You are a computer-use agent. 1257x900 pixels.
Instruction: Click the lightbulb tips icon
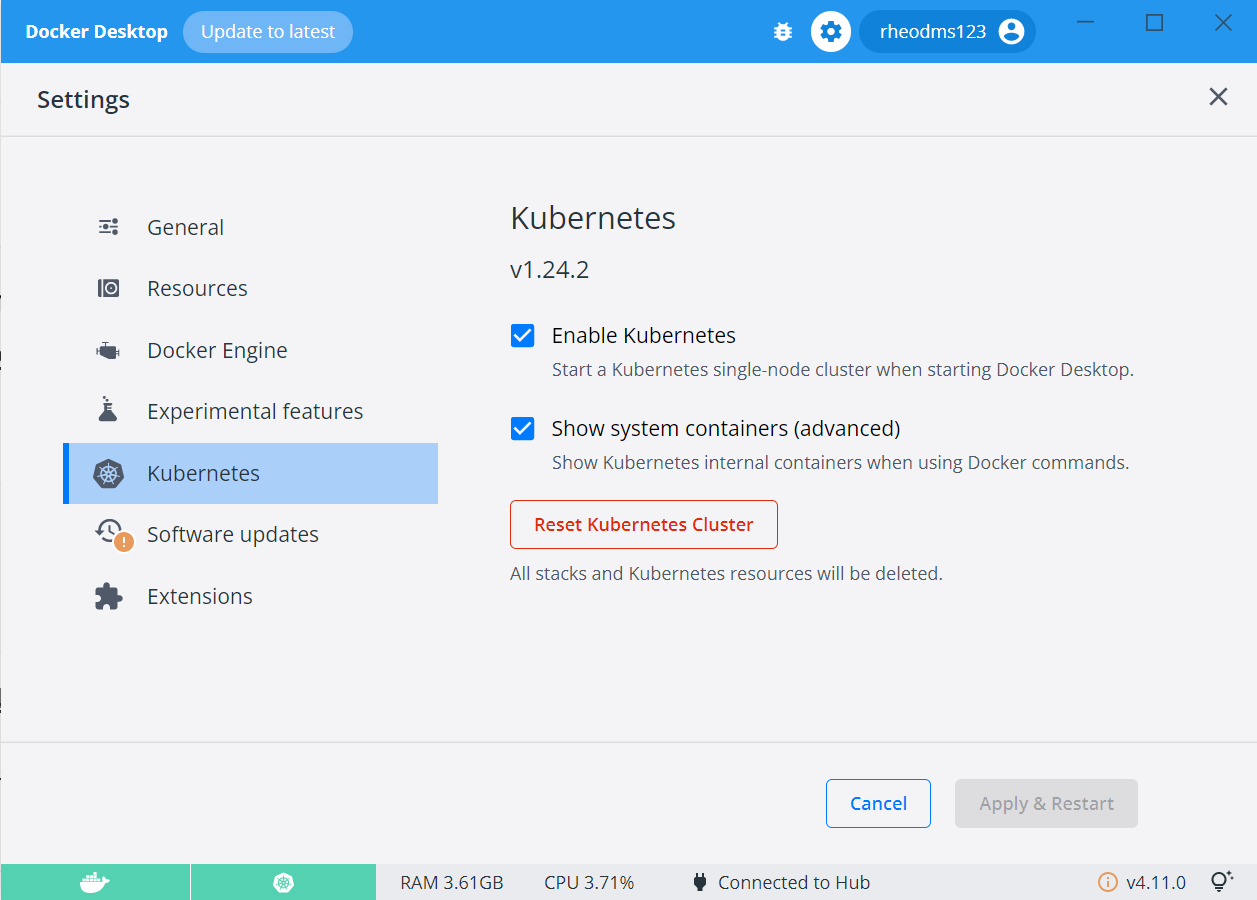pos(1221,882)
